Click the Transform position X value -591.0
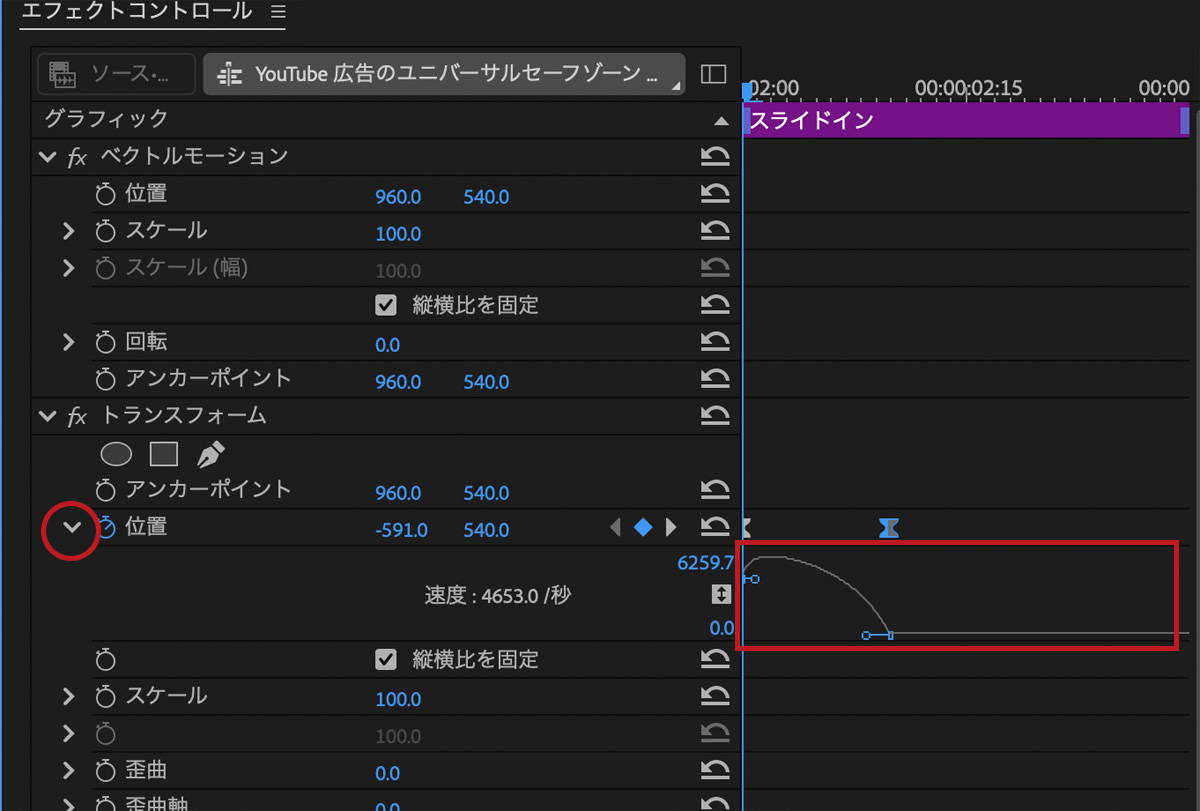 401,530
